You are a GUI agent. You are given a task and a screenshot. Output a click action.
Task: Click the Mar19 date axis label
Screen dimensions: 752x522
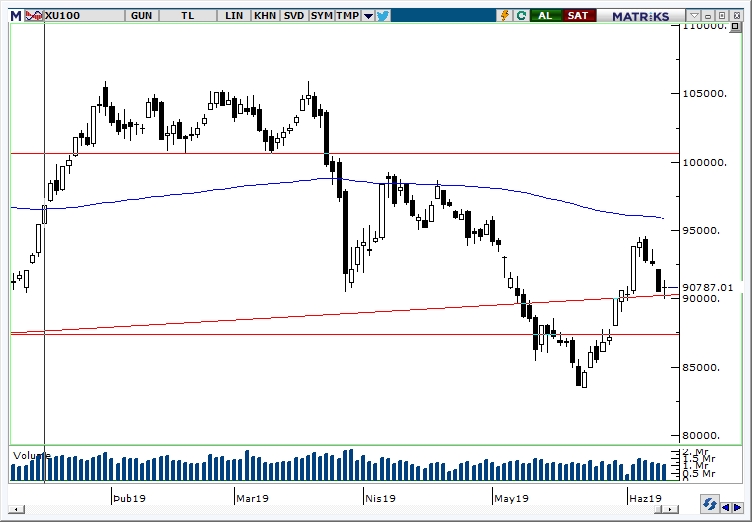point(252,498)
